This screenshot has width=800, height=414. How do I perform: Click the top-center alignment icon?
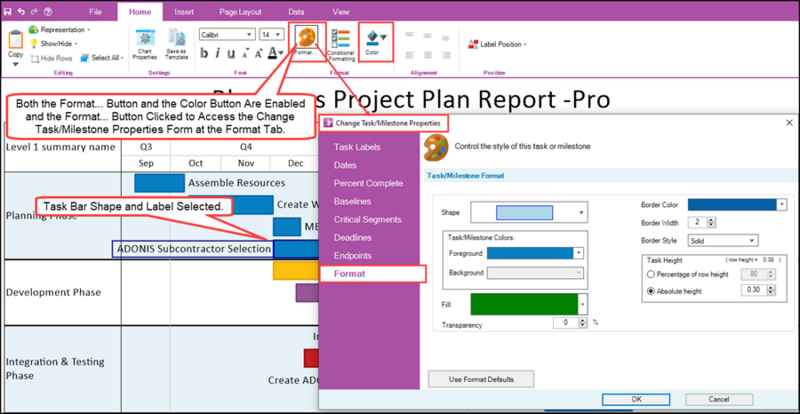(428, 36)
